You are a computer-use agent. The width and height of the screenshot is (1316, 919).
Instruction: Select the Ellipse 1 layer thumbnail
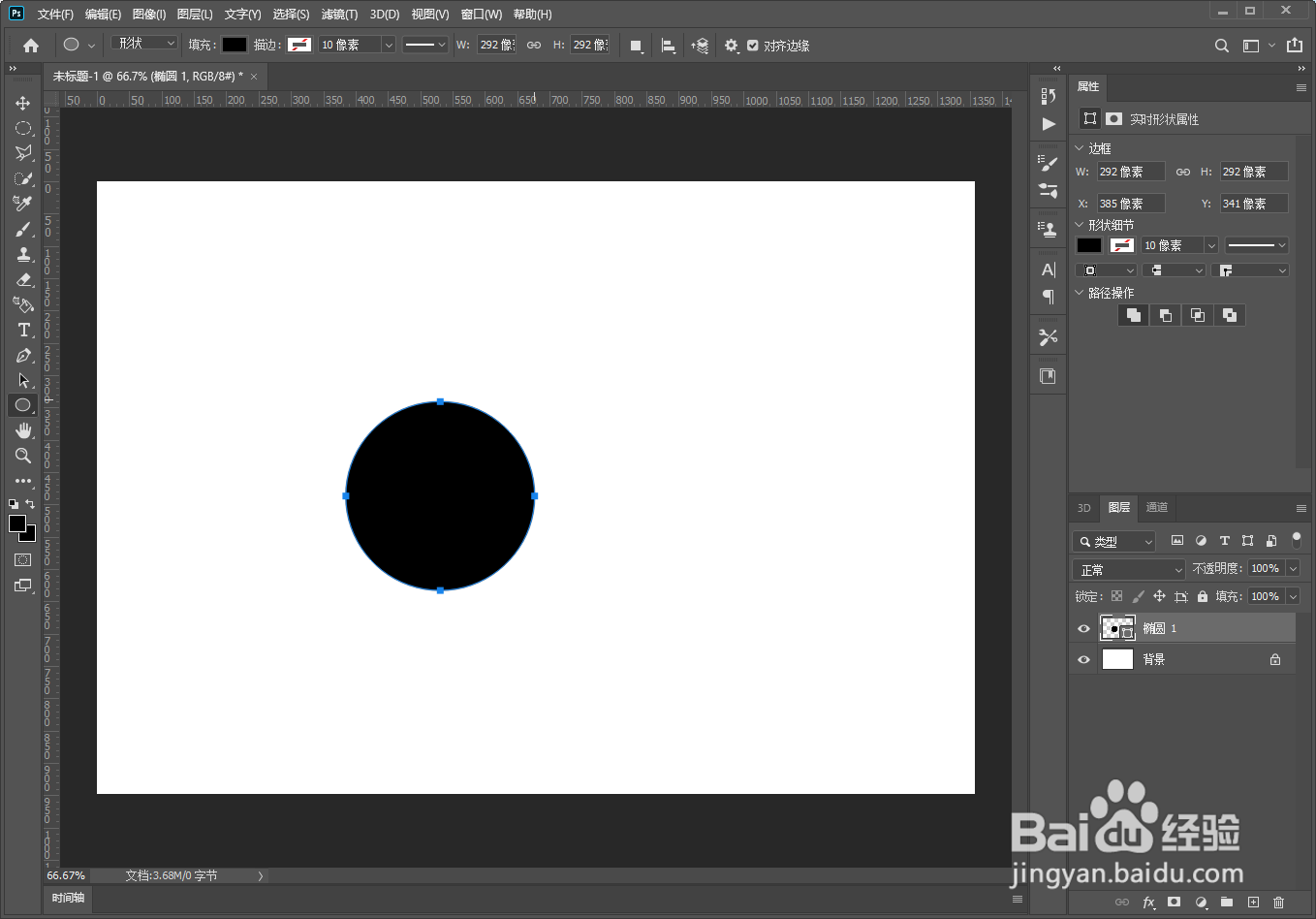click(1117, 628)
